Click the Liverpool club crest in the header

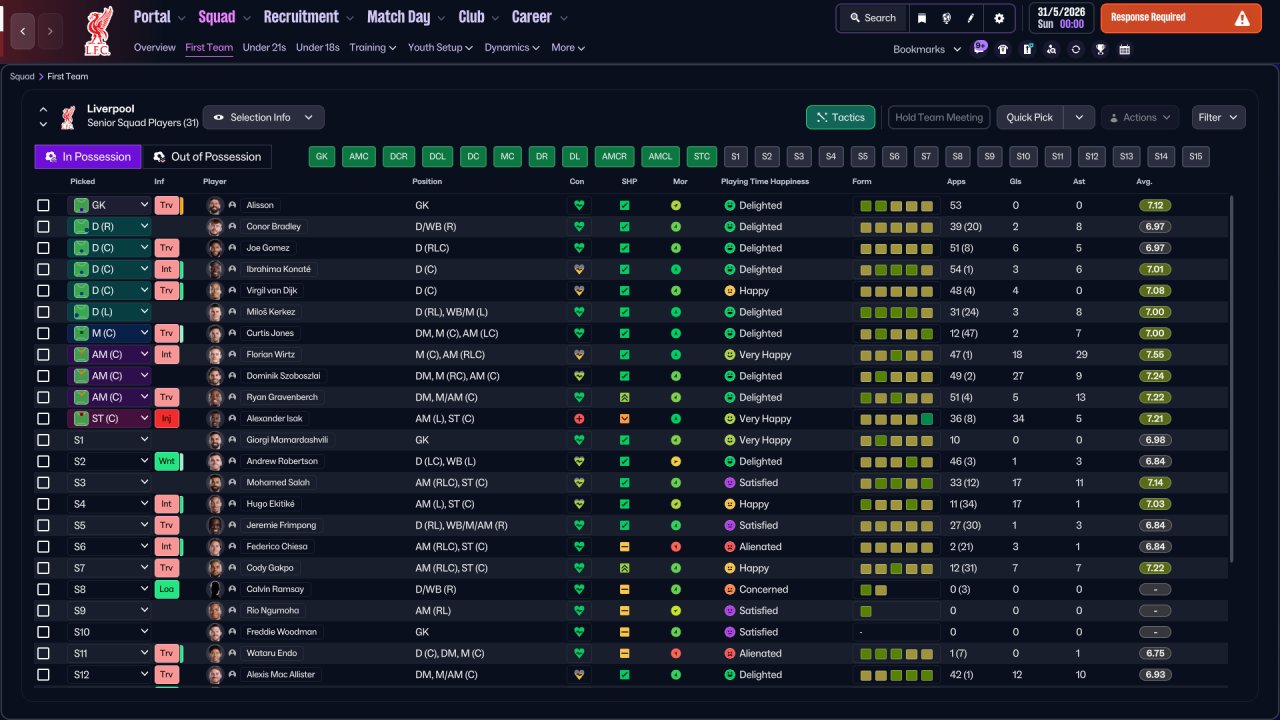point(98,31)
